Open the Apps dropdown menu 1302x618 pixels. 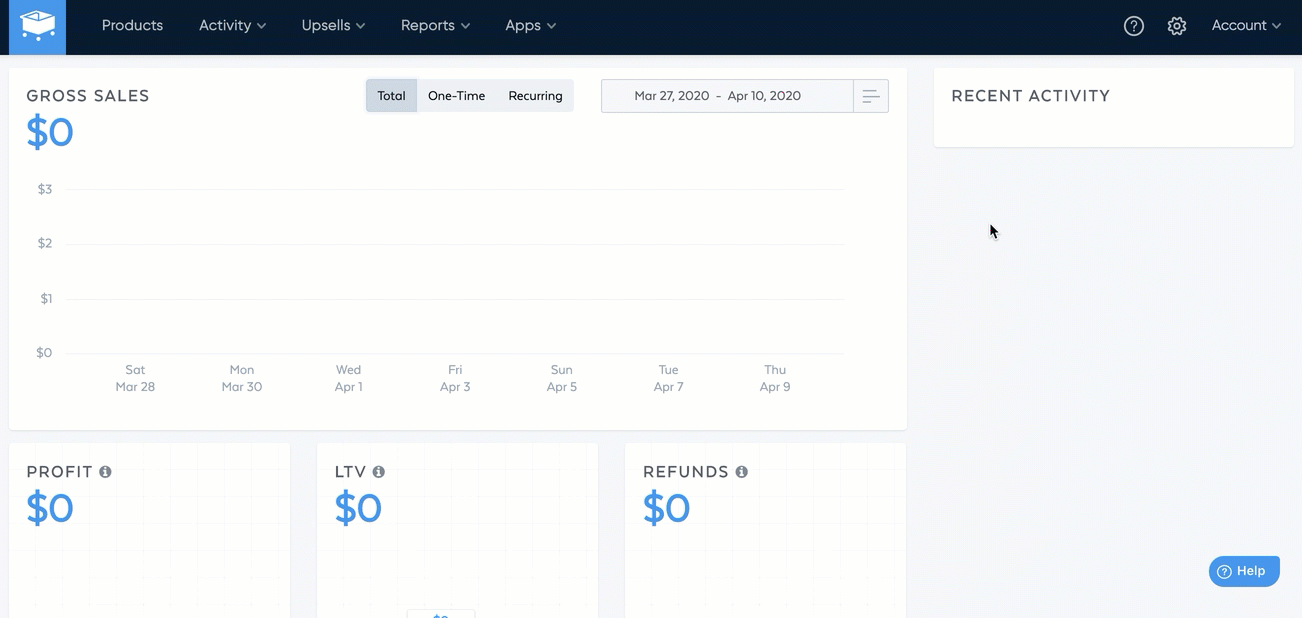click(530, 26)
